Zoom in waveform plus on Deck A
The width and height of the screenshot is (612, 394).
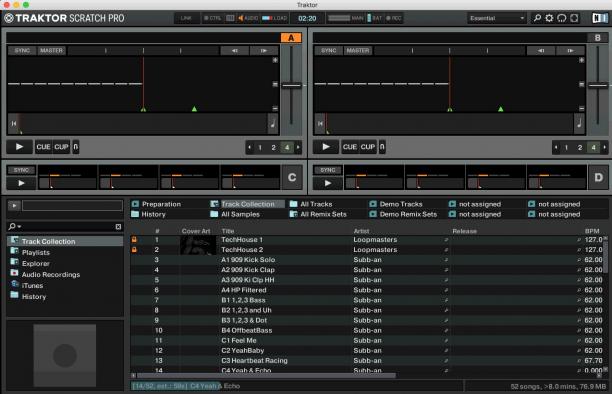(x=275, y=60)
